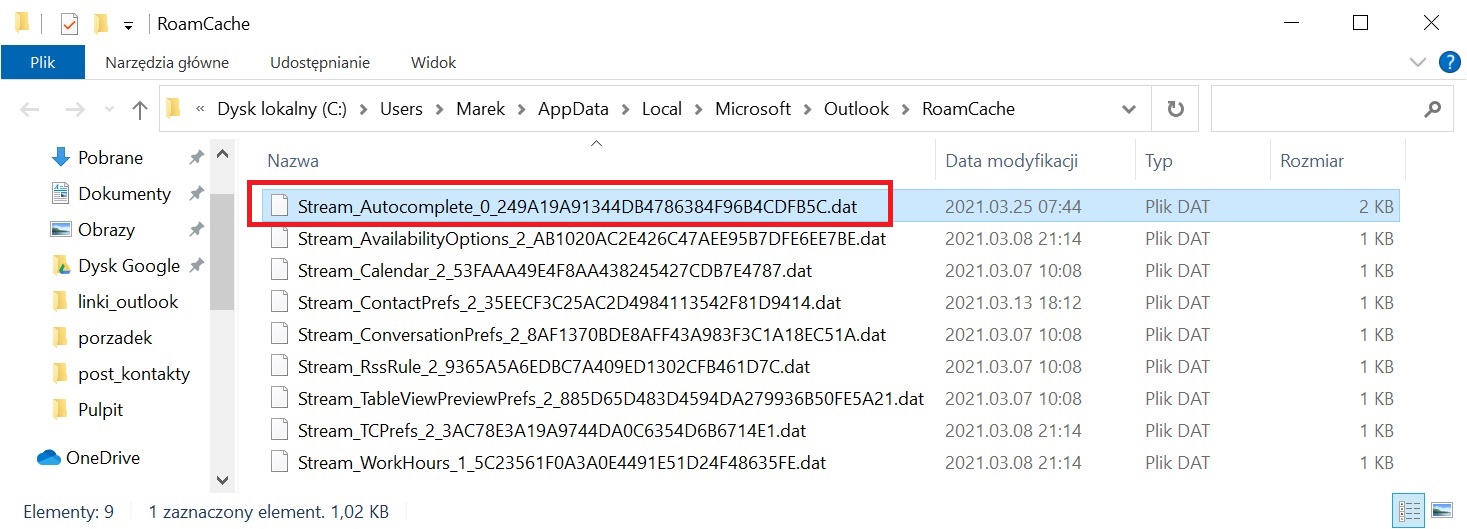Select OneDrive in the navigation pane
Image resolution: width=1467 pixels, height=529 pixels.
[102, 458]
